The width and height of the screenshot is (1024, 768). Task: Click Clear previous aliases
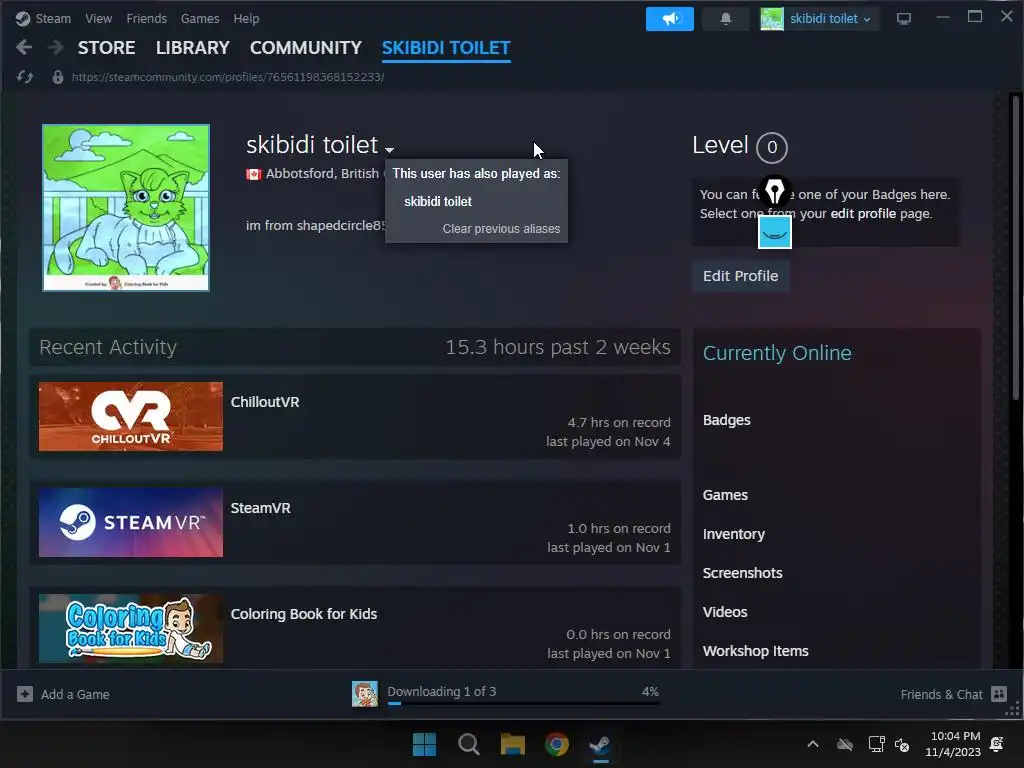pos(501,229)
